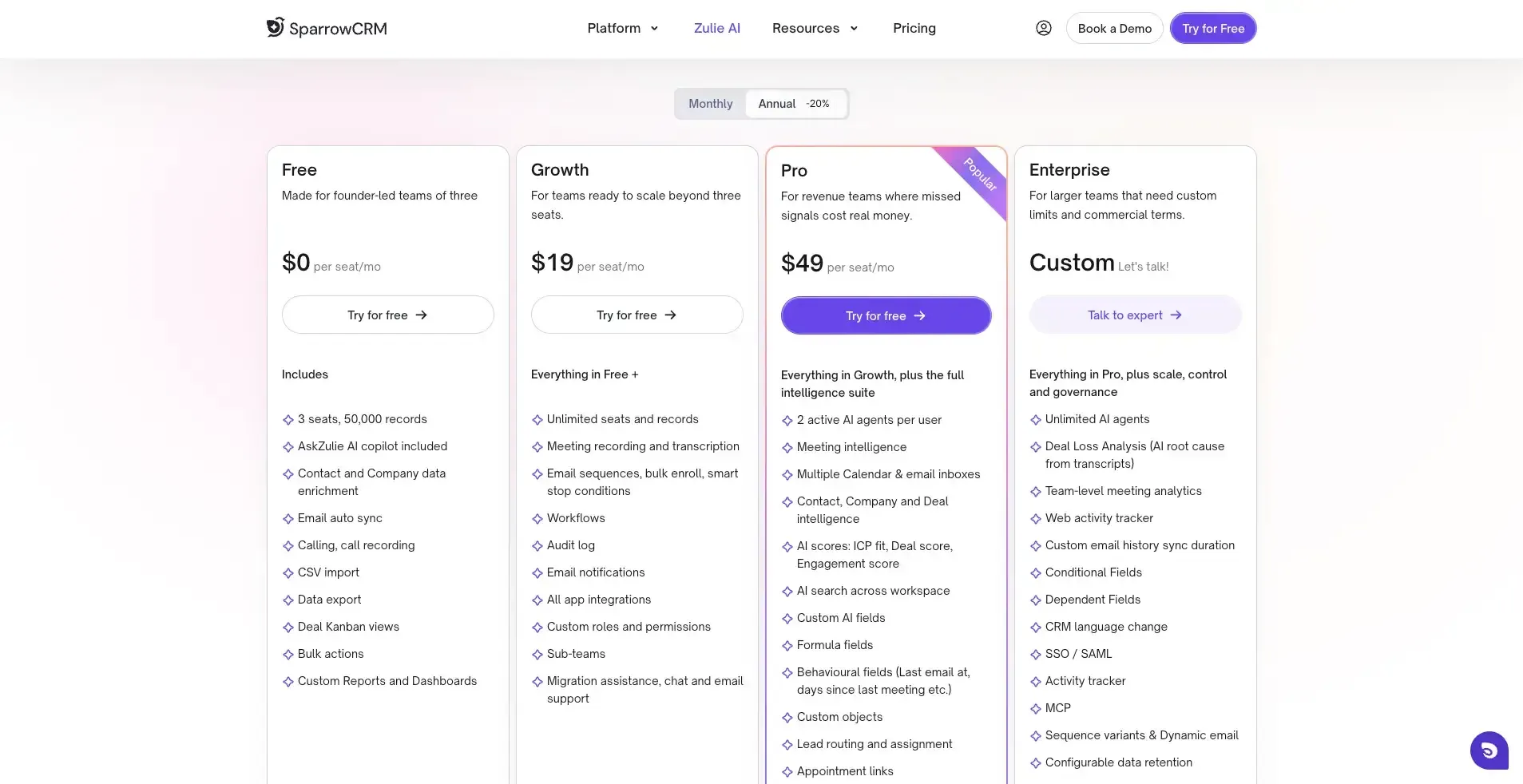Click diamond icon beside Formula fields

[787, 646]
